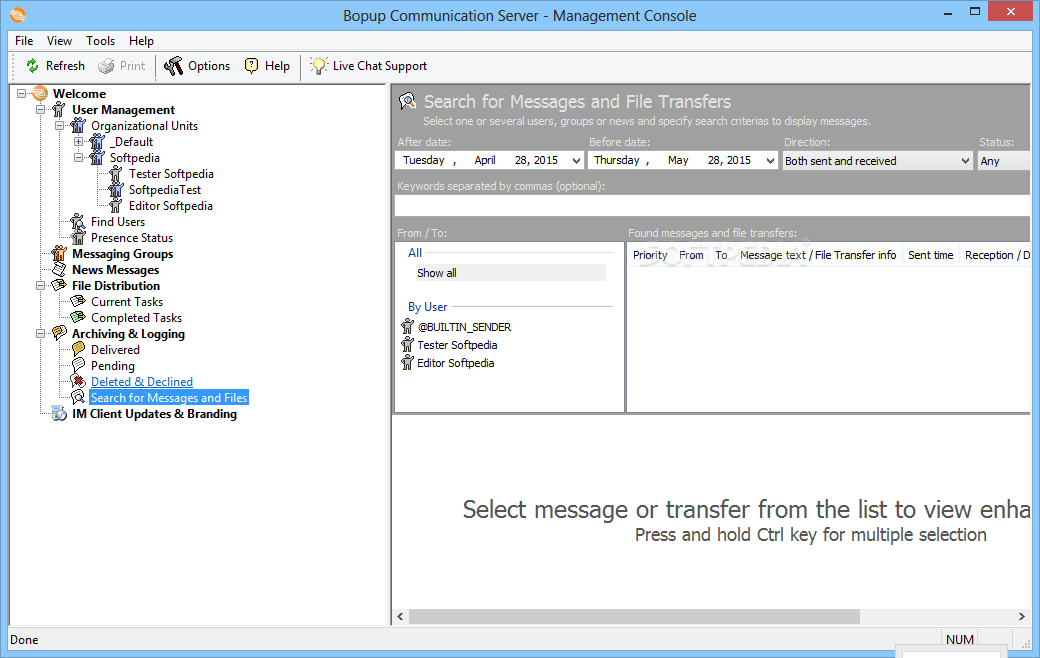
Task: Select Tester Softpedia in By User list
Action: (x=457, y=345)
